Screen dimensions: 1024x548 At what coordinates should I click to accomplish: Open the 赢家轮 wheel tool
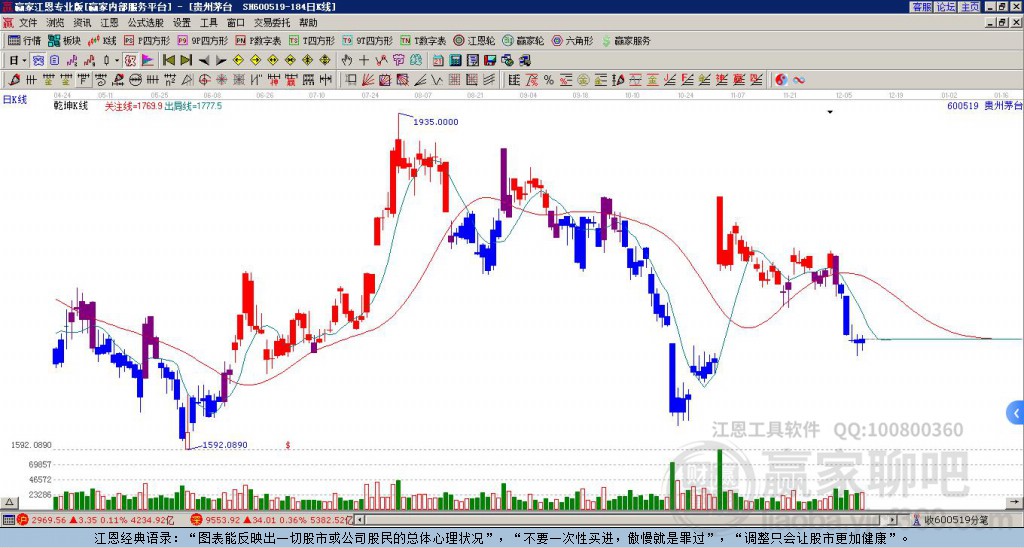tap(523, 40)
